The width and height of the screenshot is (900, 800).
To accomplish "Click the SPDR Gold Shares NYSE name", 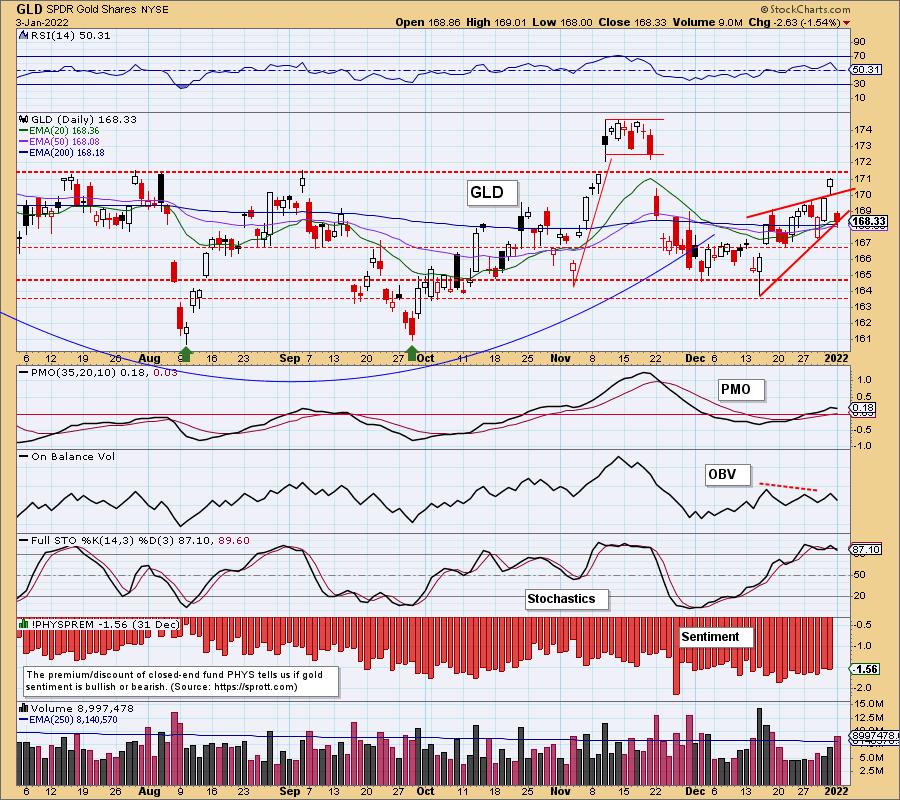I will pos(106,10).
